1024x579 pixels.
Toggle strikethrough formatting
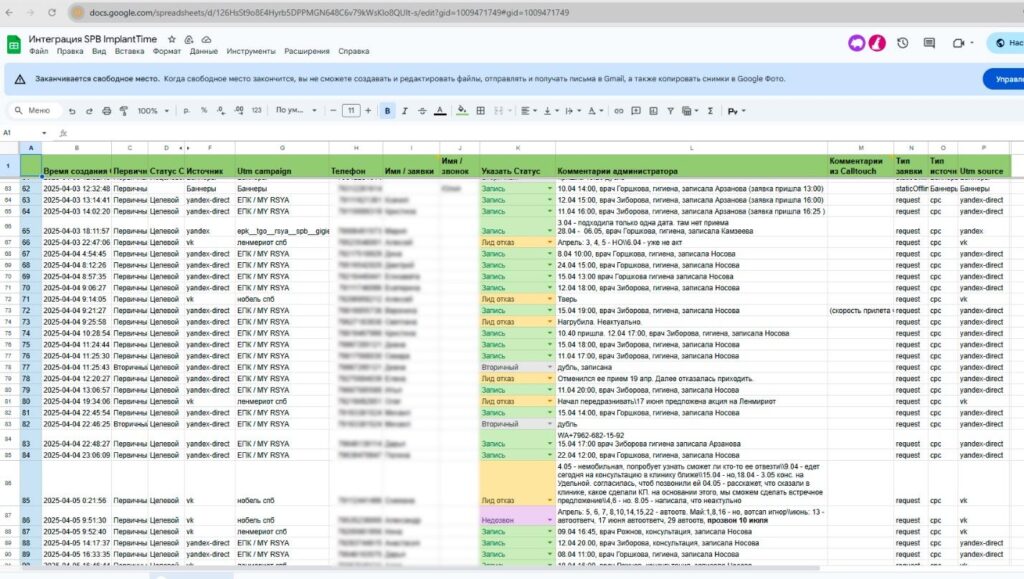pos(422,111)
